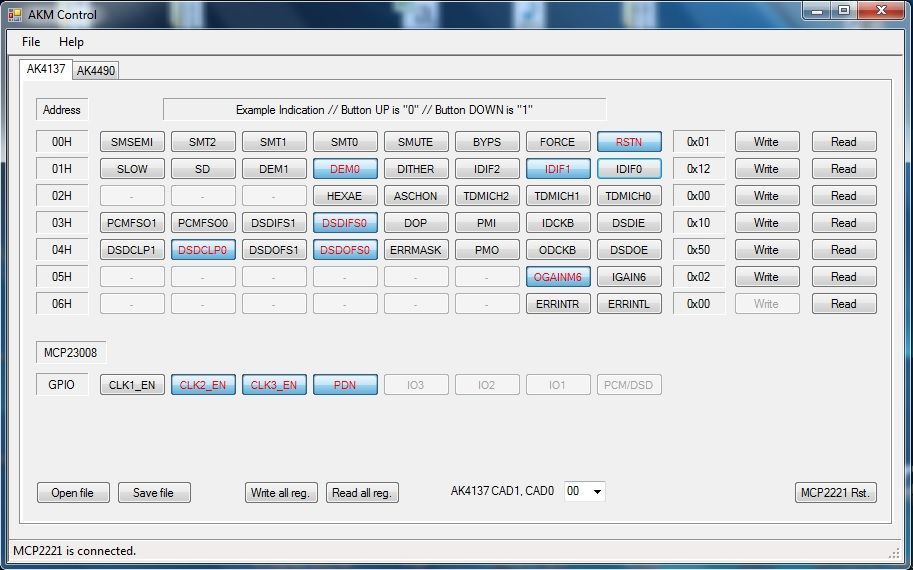
Task: Select the AK4137 tab
Action: click(46, 69)
